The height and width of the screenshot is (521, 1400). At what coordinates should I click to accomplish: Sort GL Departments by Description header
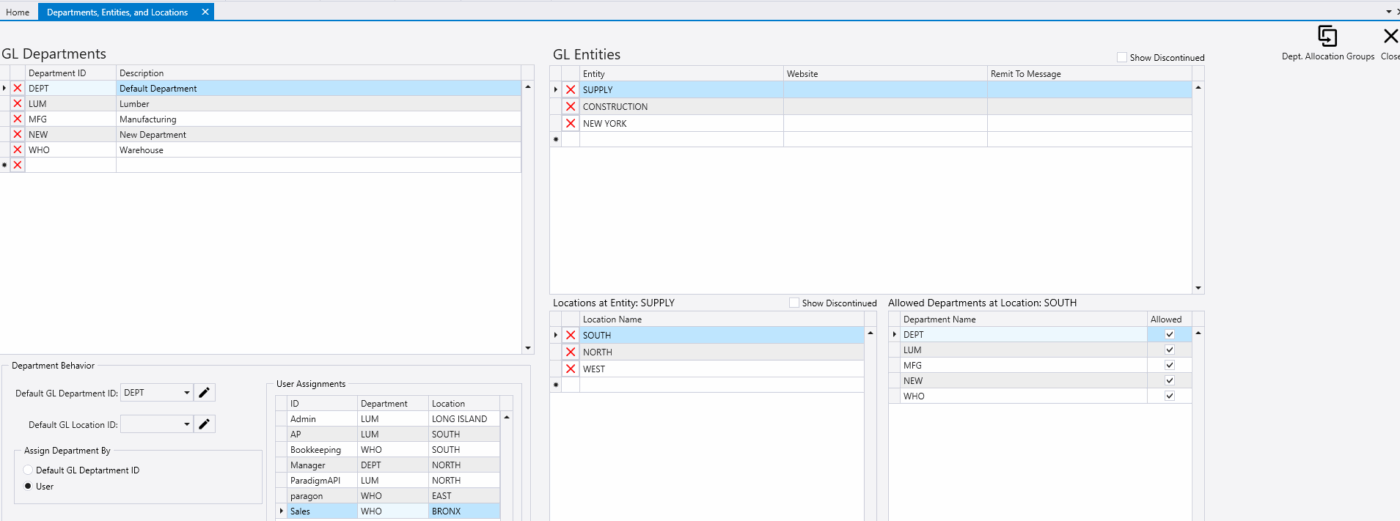[x=318, y=73]
